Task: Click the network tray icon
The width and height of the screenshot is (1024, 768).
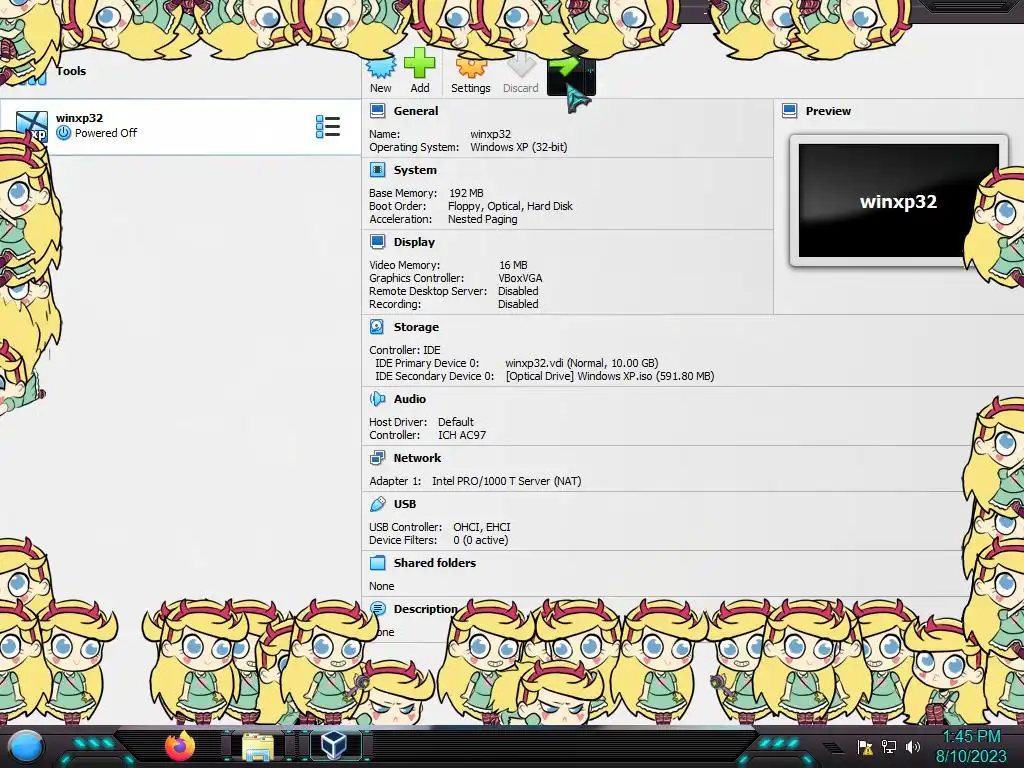Action: pyautogui.click(x=889, y=746)
